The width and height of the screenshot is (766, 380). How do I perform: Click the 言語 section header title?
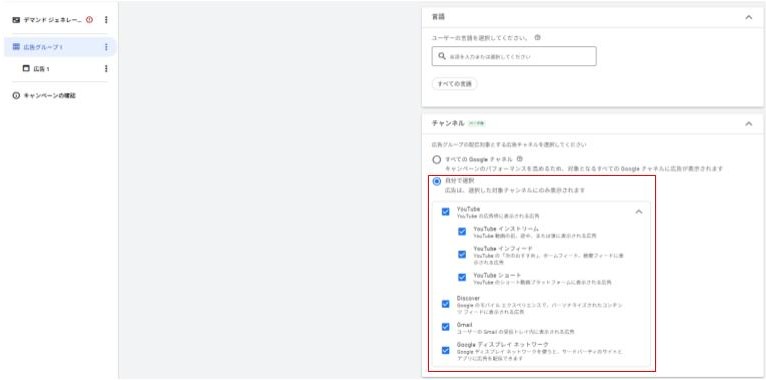[x=438, y=17]
